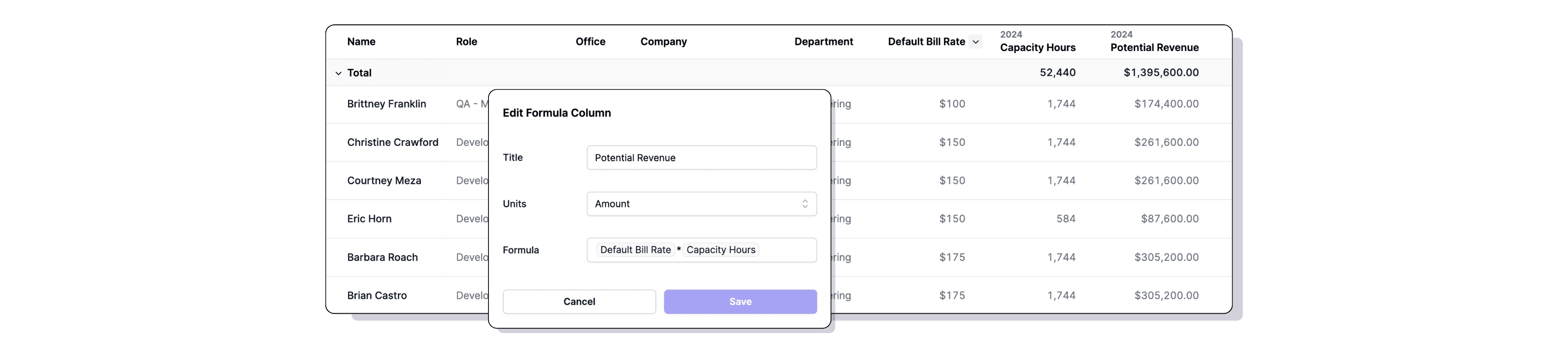The height and width of the screenshot is (345, 1568).
Task: Open the Units dropdown showing Amount
Action: tap(701, 204)
